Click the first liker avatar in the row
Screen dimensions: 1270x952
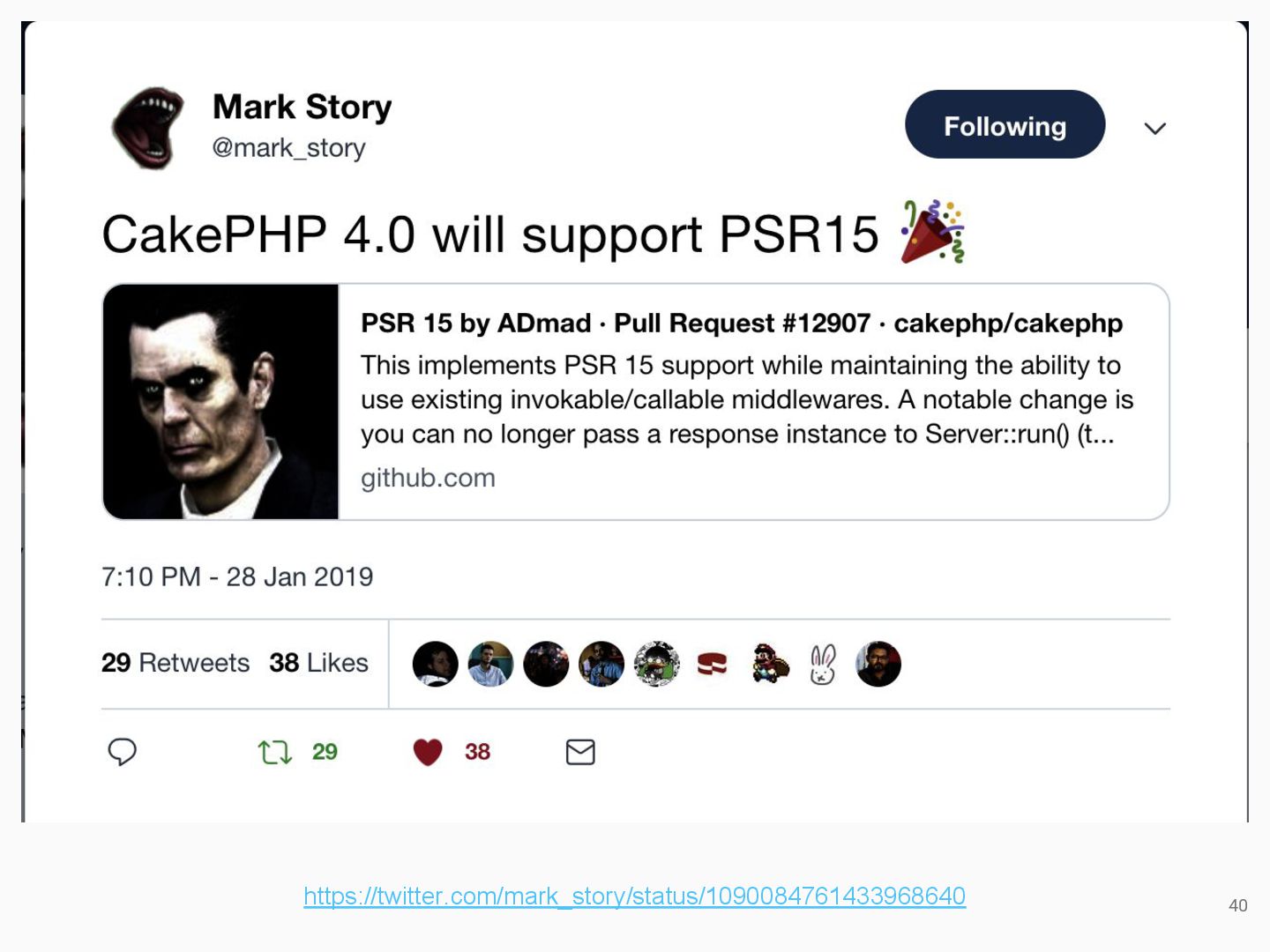436,664
